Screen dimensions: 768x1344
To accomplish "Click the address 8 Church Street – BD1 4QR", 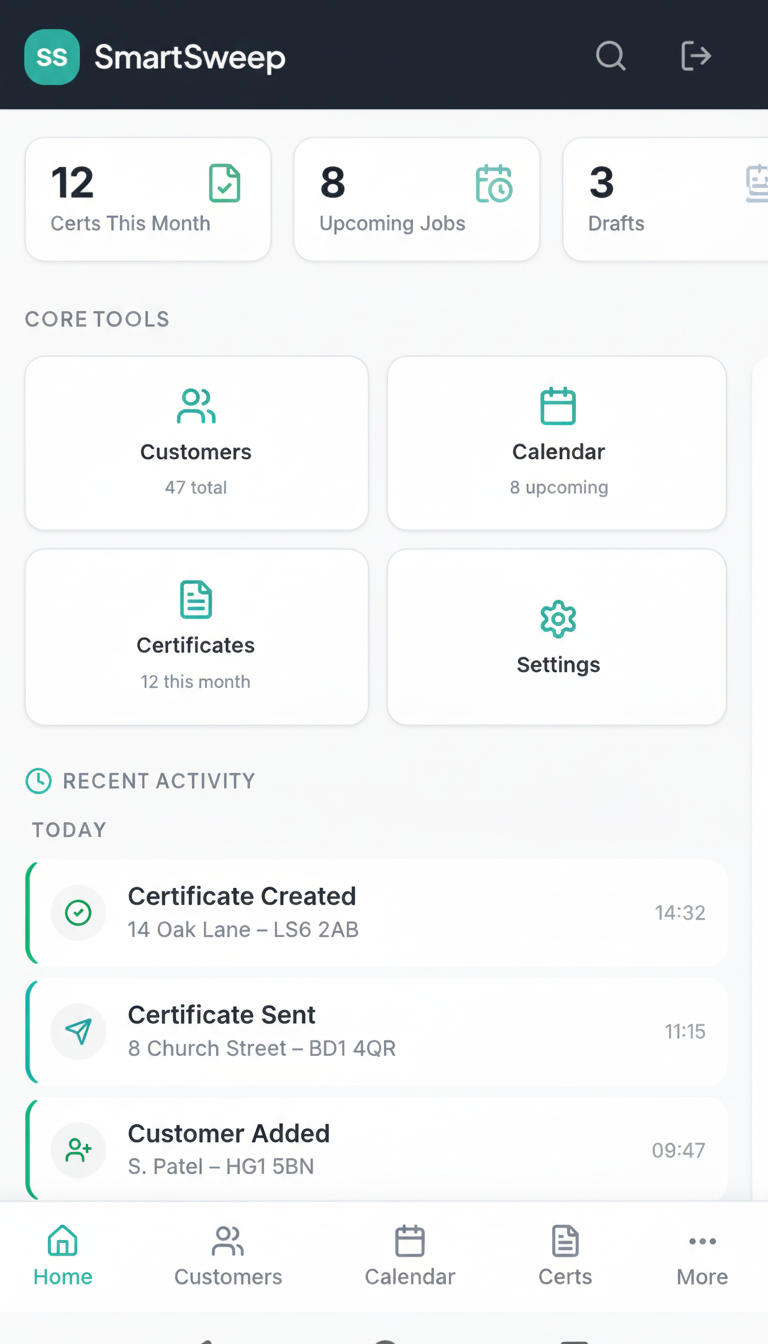I will pos(262,1049).
